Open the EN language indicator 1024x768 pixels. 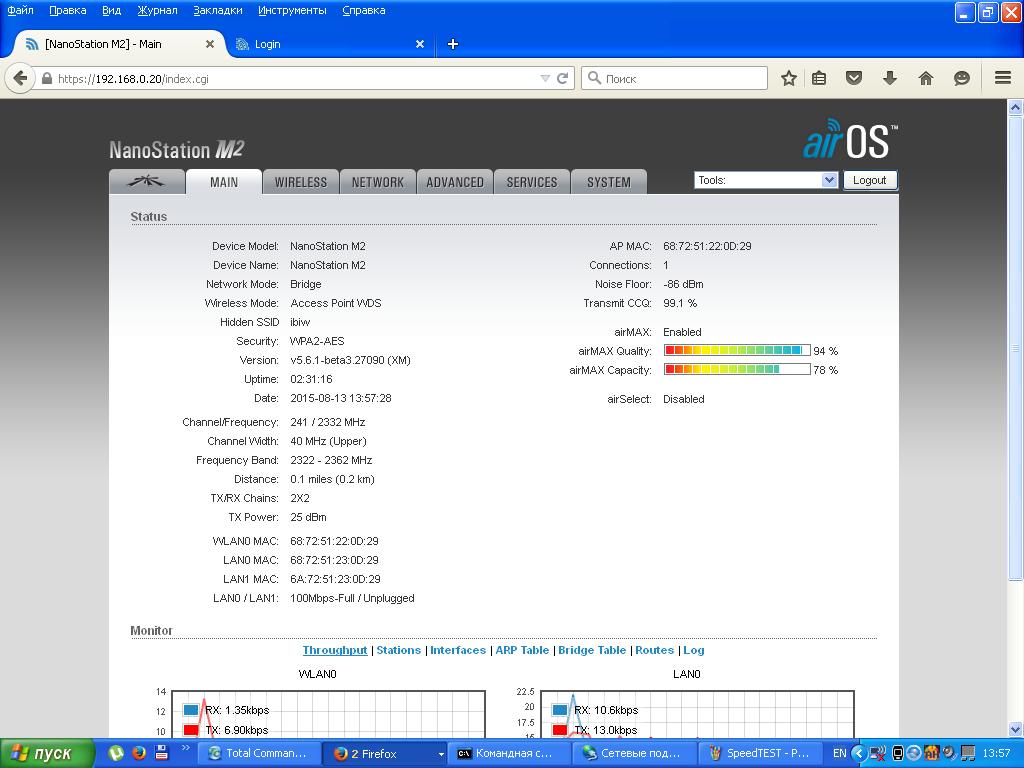[x=840, y=754]
